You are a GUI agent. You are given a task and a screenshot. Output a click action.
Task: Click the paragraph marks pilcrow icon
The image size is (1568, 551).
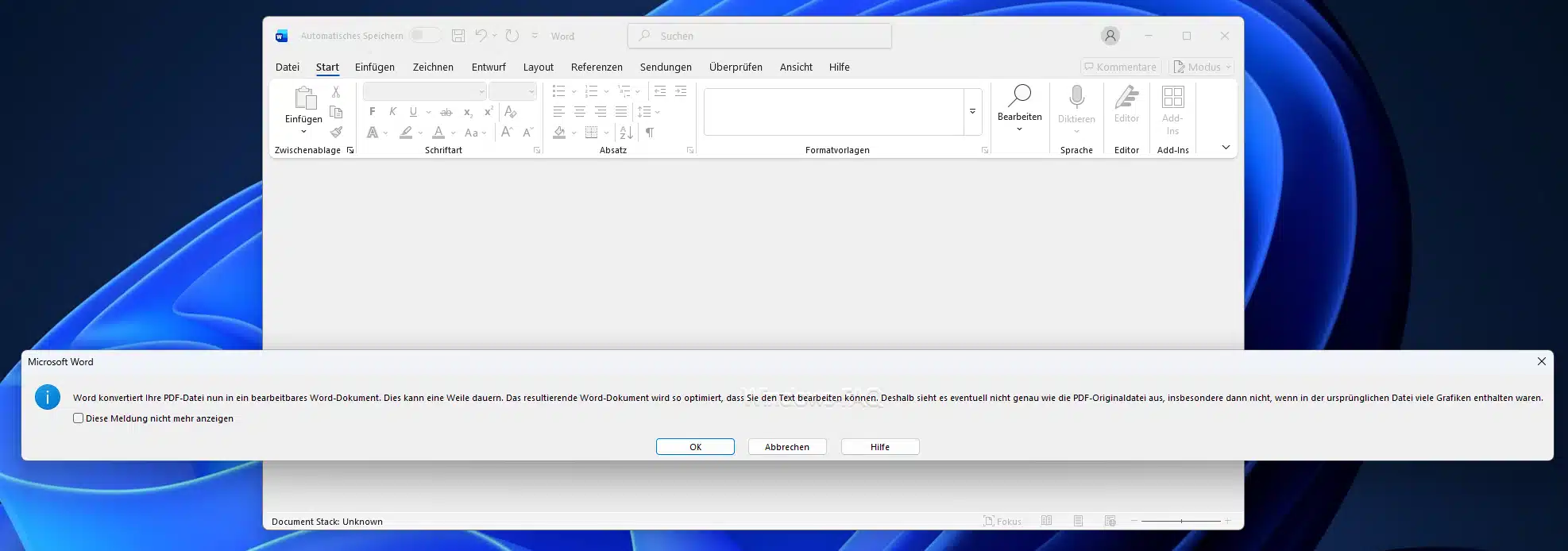(x=650, y=133)
